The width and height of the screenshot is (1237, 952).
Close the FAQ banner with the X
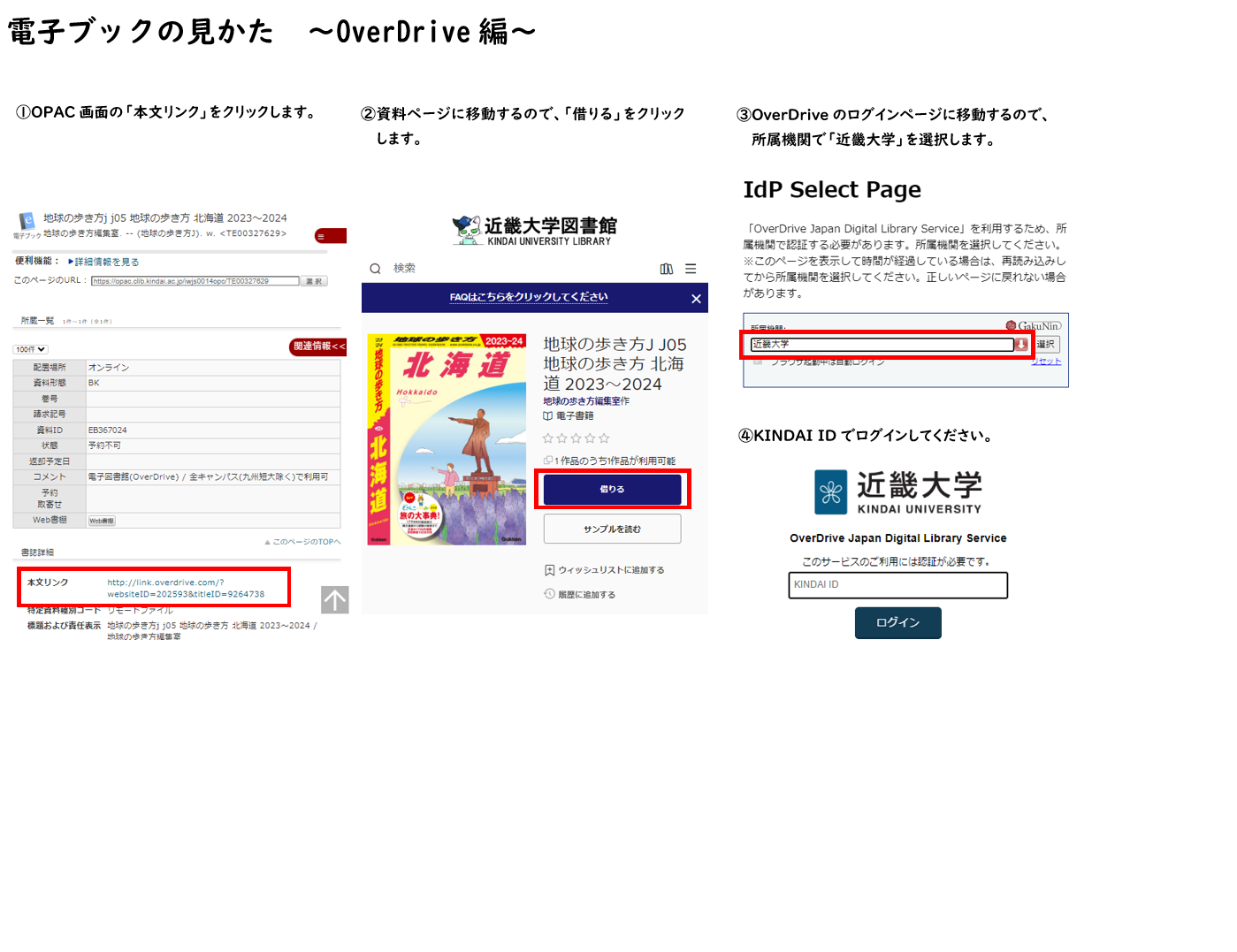[x=696, y=299]
